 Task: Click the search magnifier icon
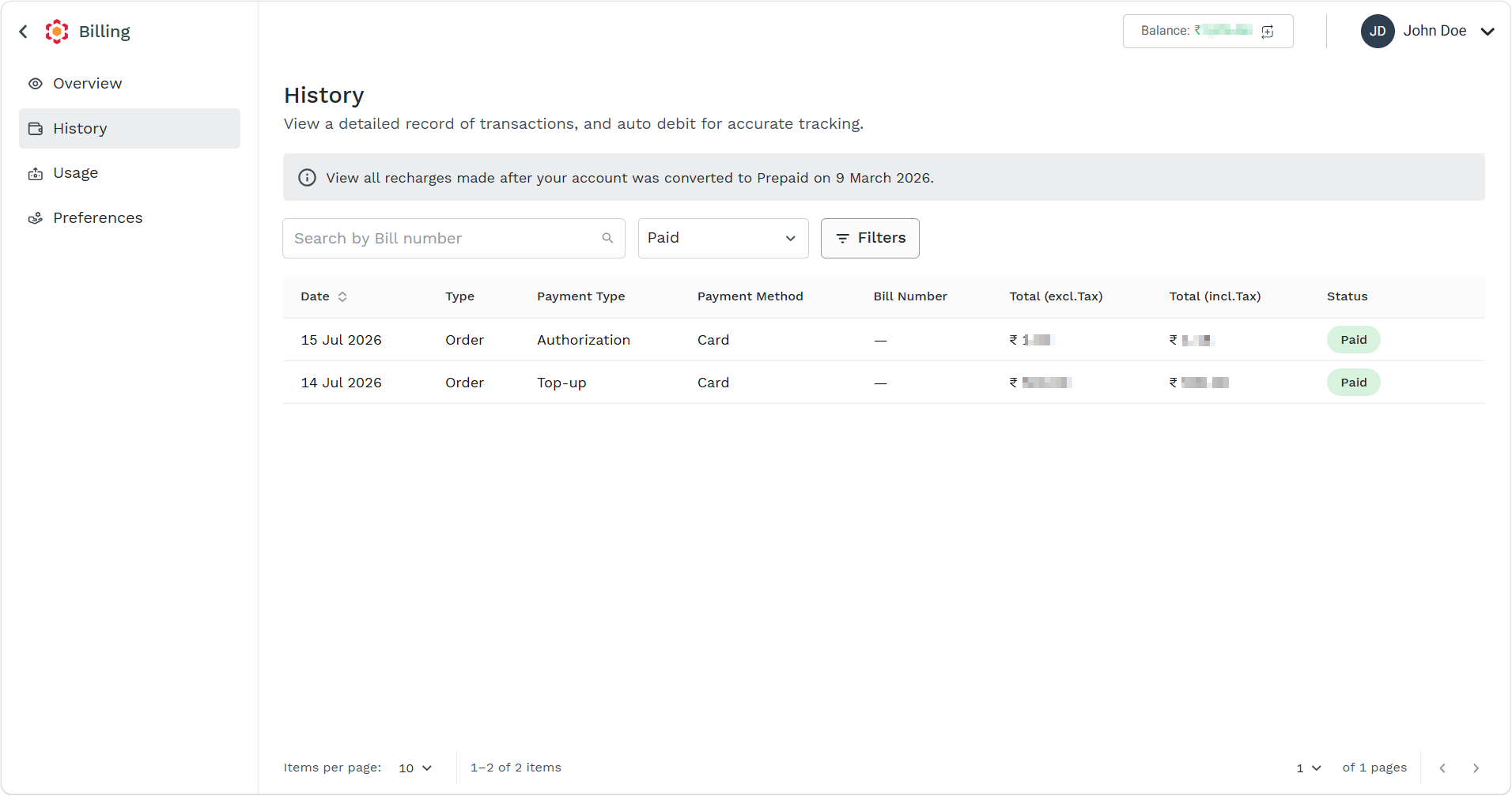[607, 238]
